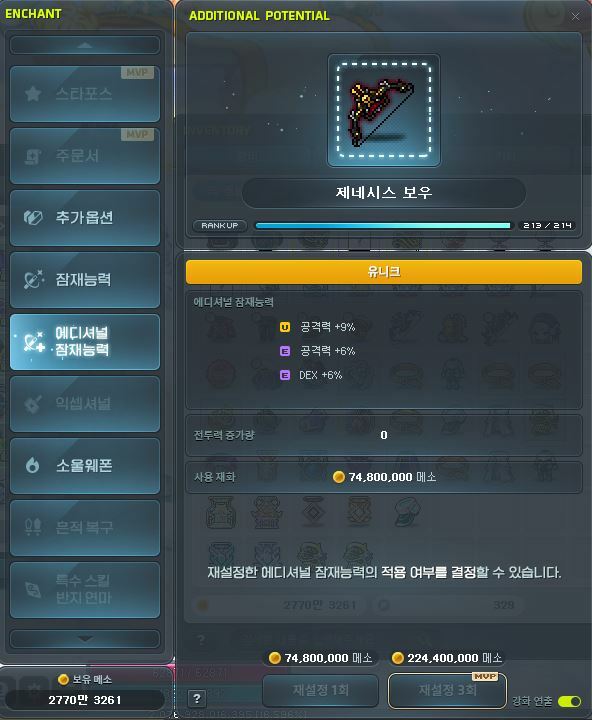Screen dimensions: 592x720
Task: Click the 소울웨폰 flame icon
Action: [x=33, y=465]
